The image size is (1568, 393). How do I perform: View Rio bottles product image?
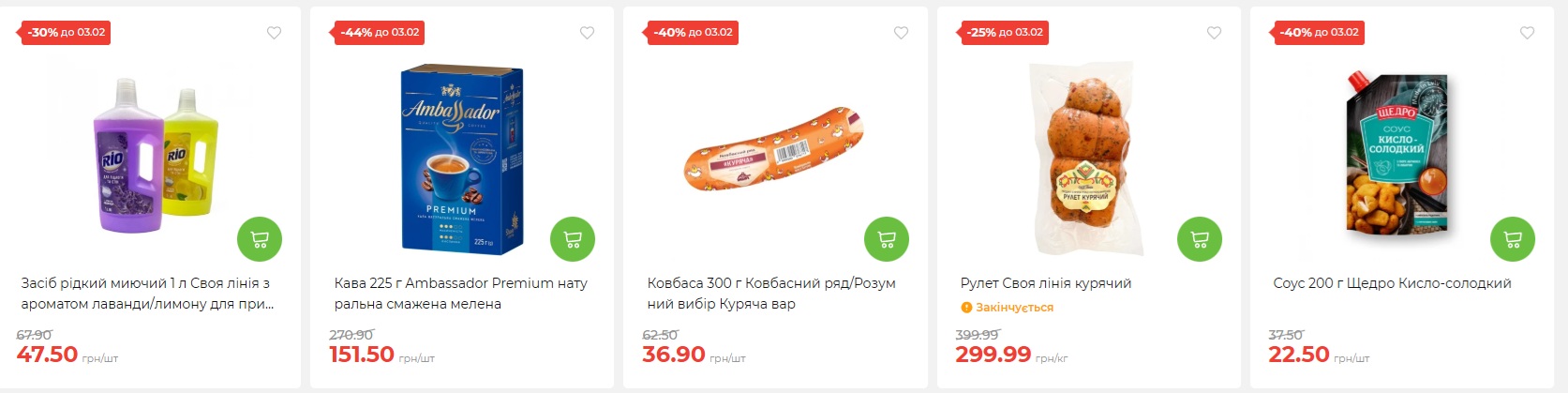pos(156,155)
